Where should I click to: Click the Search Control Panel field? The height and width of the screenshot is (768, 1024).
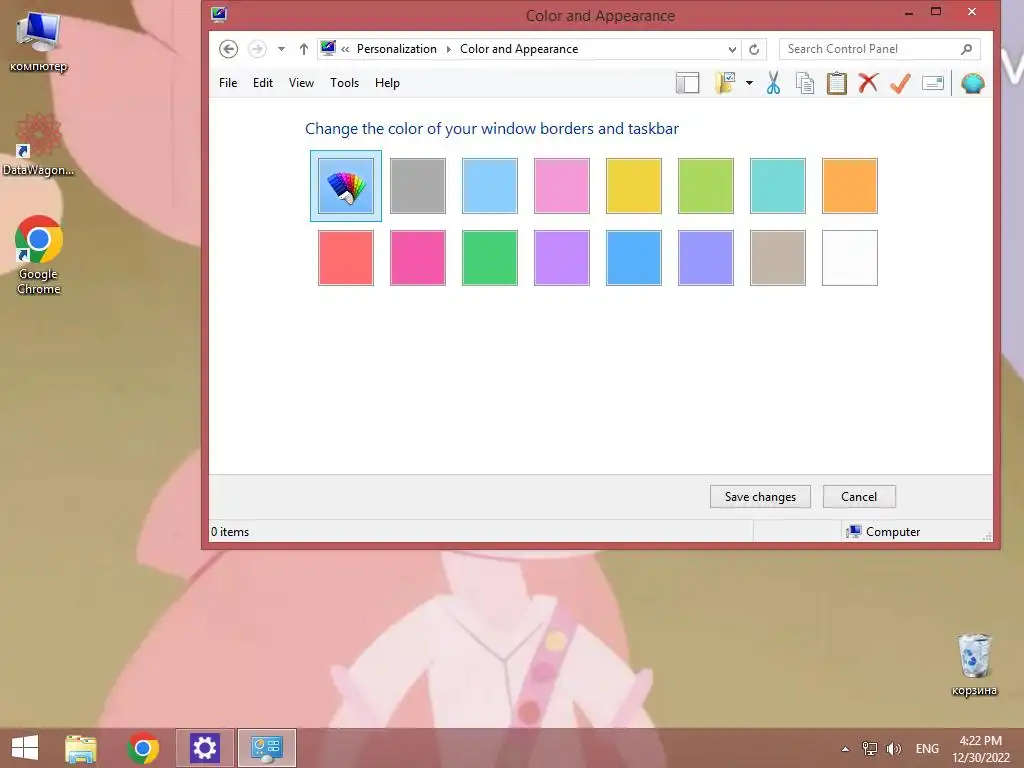879,49
